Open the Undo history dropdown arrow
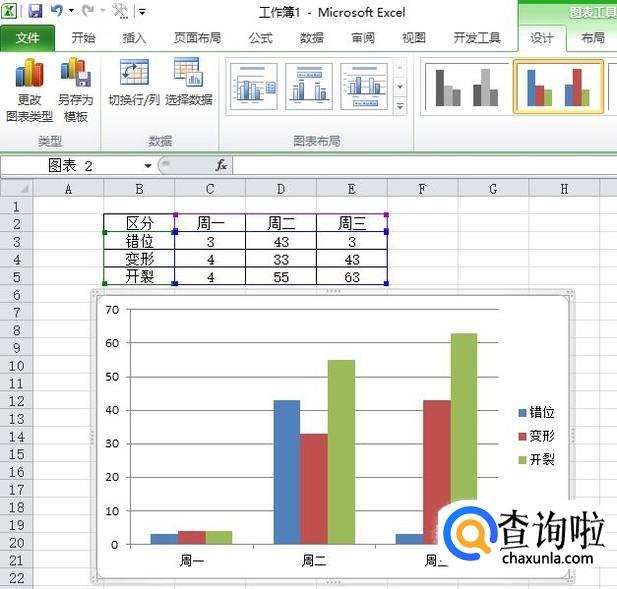 (x=71, y=11)
